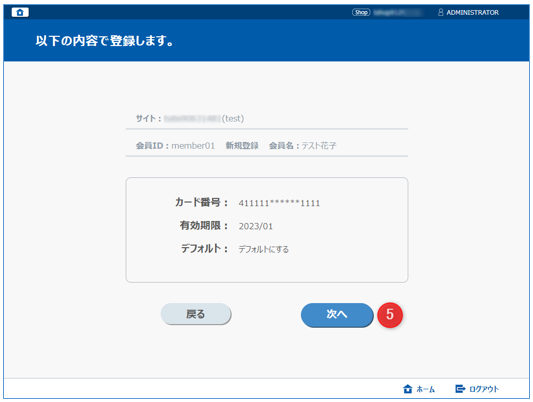This screenshot has width=533, height=402.
Task: Click heading 以下の内容で登録します。
Action: coord(105,41)
